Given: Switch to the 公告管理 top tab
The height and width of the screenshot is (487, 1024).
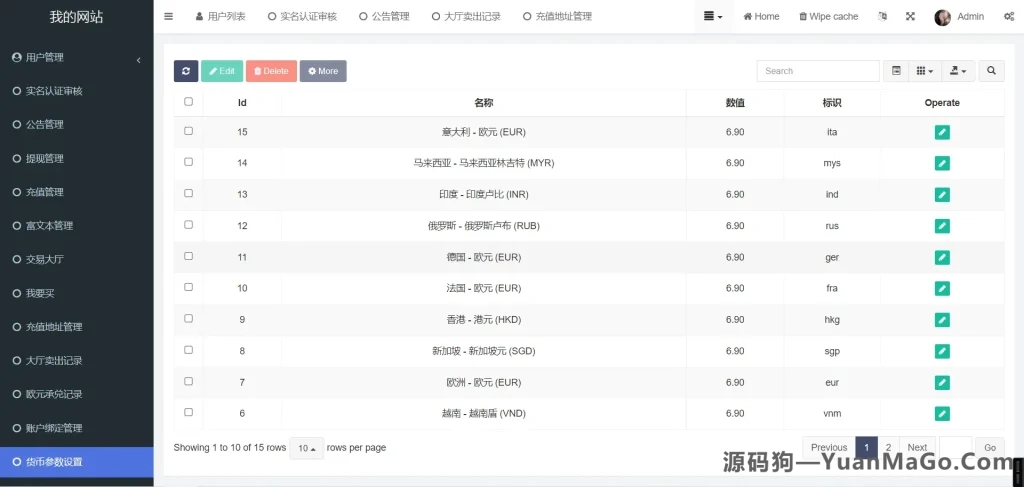Looking at the screenshot, I should pyautogui.click(x=385, y=16).
